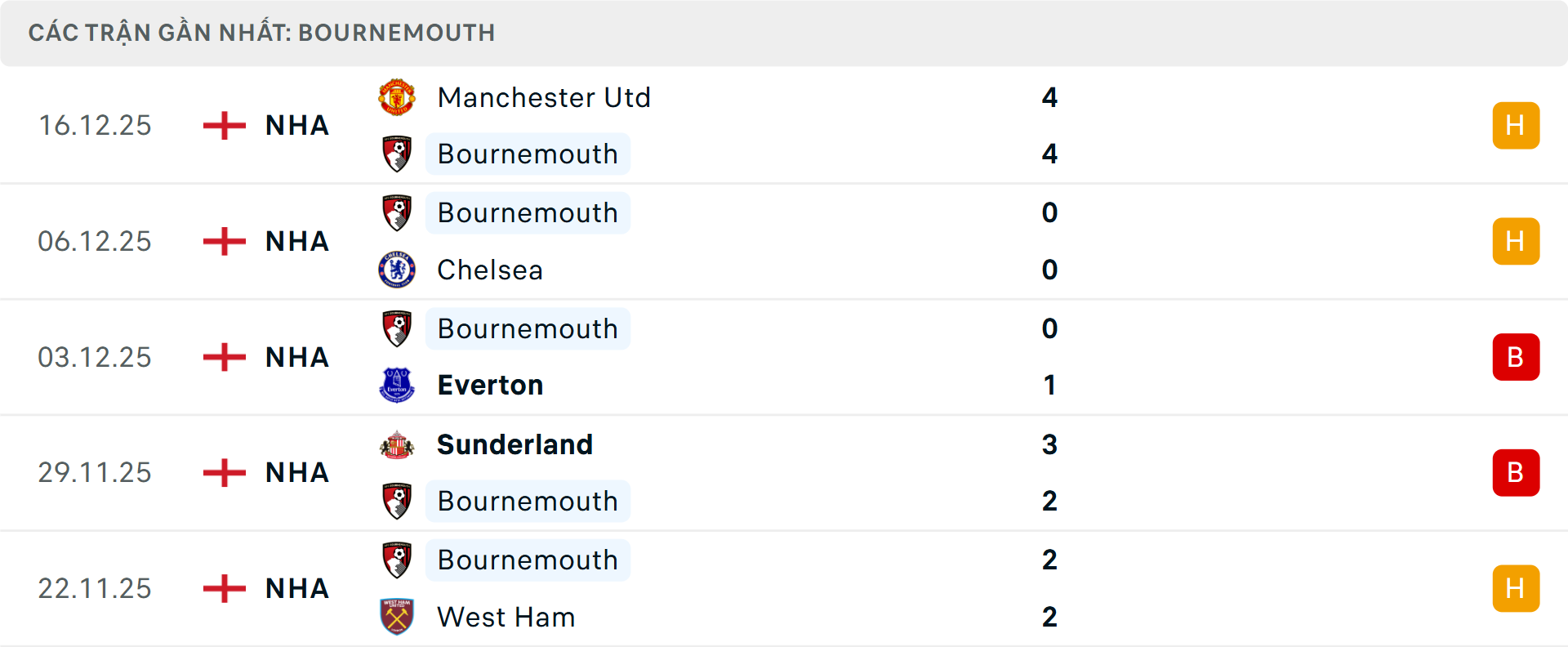The image size is (1568, 647).
Task: Click the red B badge for the Everton match
Action: tap(1516, 356)
